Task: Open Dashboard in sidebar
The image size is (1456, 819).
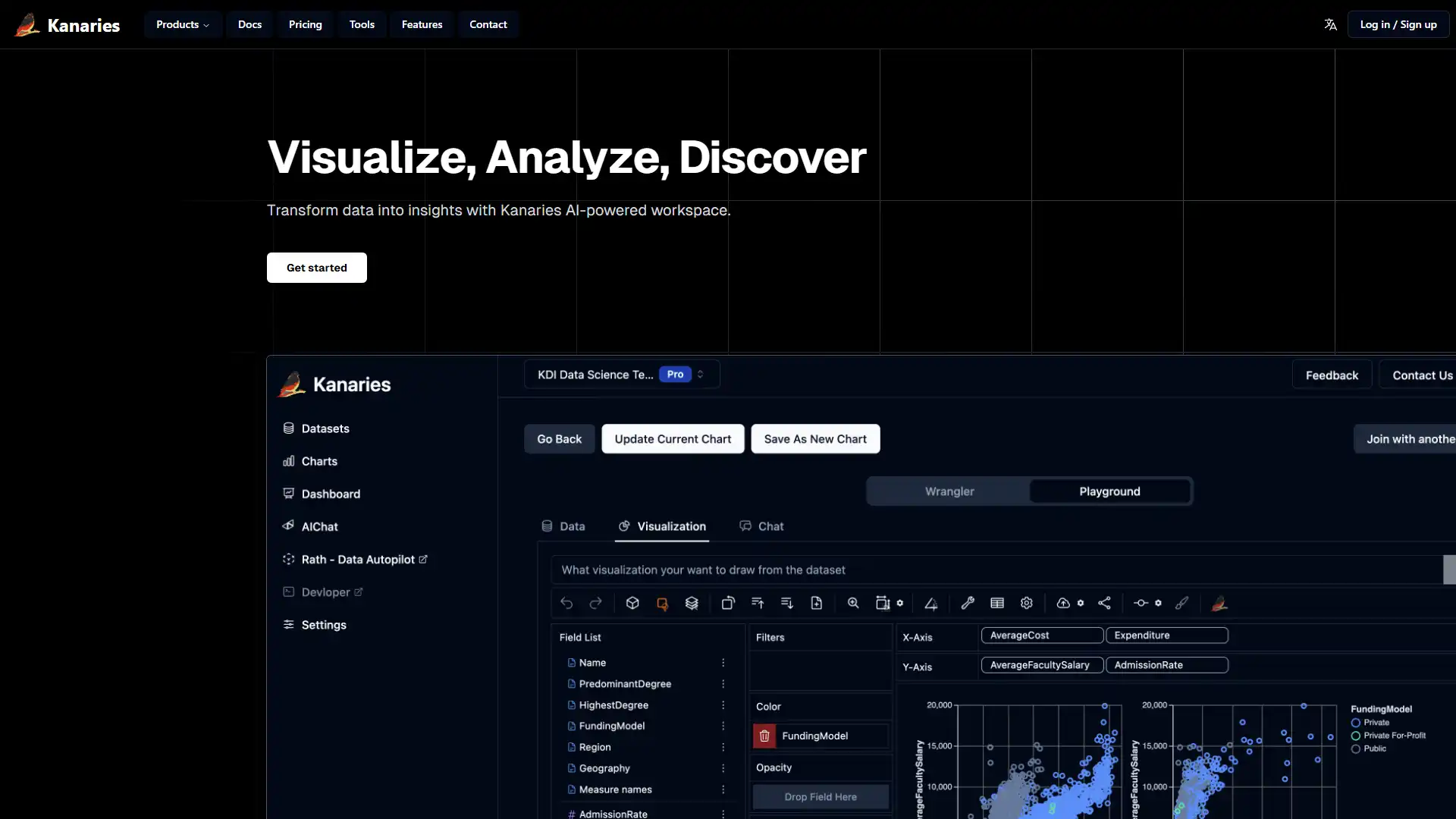Action: pos(322,494)
